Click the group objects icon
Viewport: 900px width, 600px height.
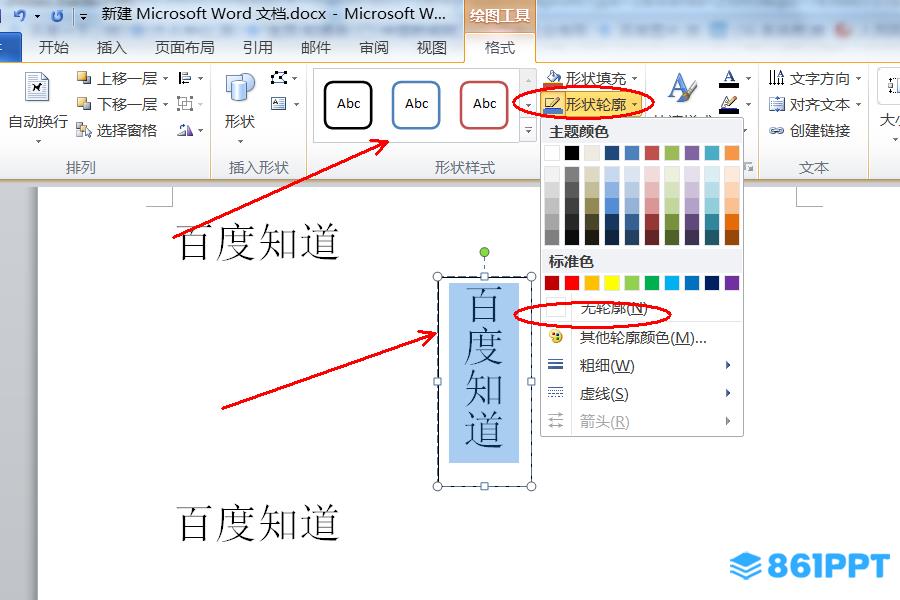(x=185, y=104)
